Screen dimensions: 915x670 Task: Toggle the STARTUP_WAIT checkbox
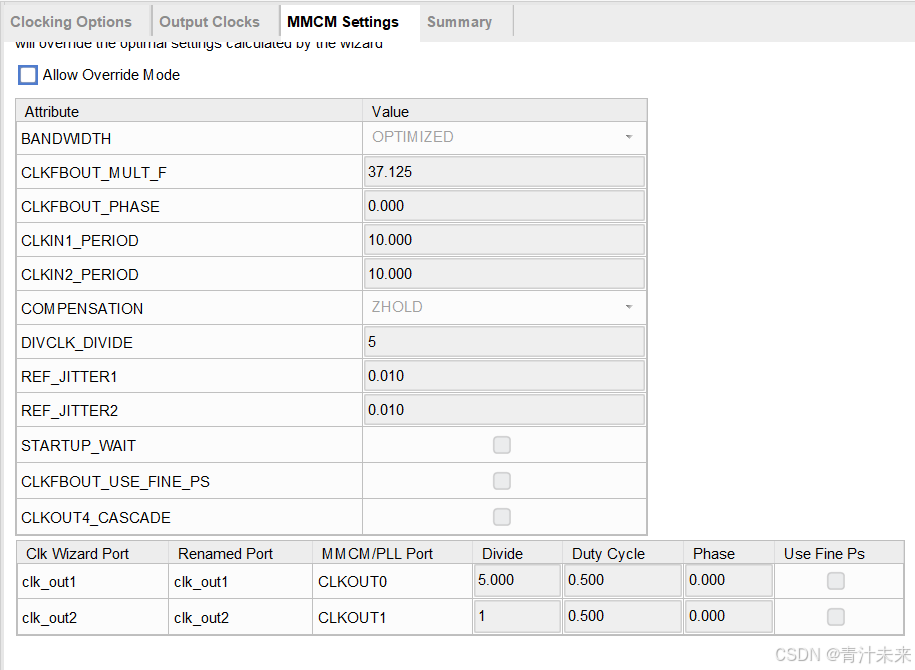point(501,445)
